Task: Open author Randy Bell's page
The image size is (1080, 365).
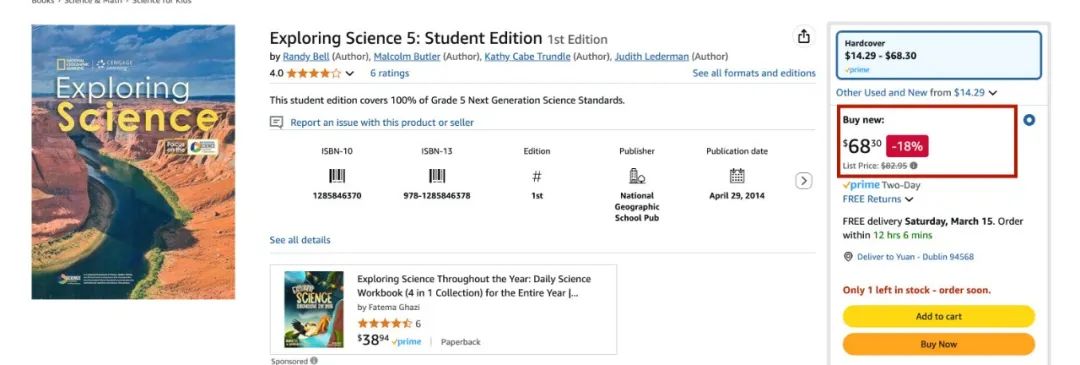Action: [306, 56]
